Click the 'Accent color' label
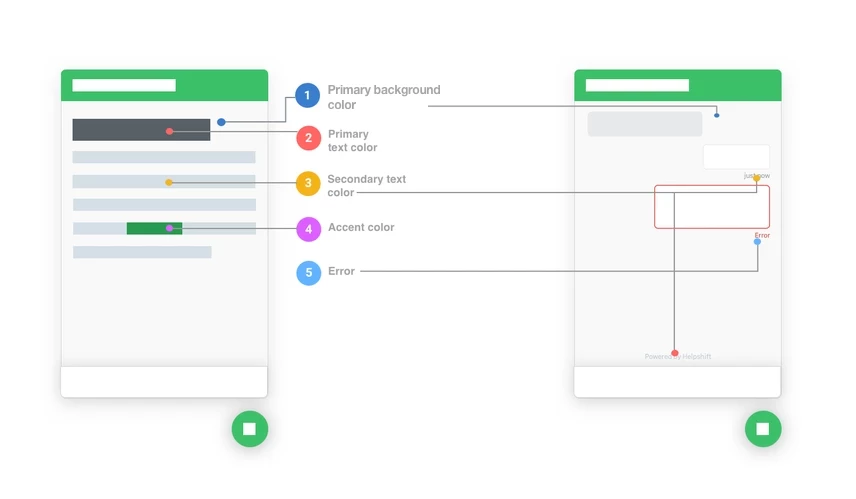Screen dimensions: 856x499 click(361, 228)
